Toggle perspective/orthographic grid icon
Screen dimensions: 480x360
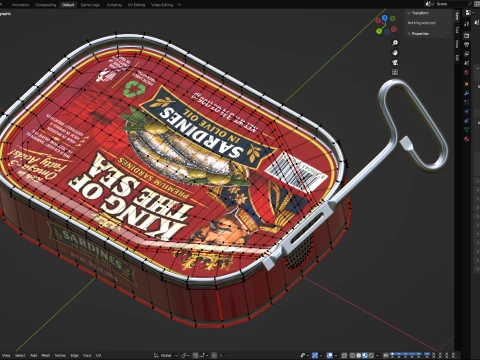click(395, 72)
